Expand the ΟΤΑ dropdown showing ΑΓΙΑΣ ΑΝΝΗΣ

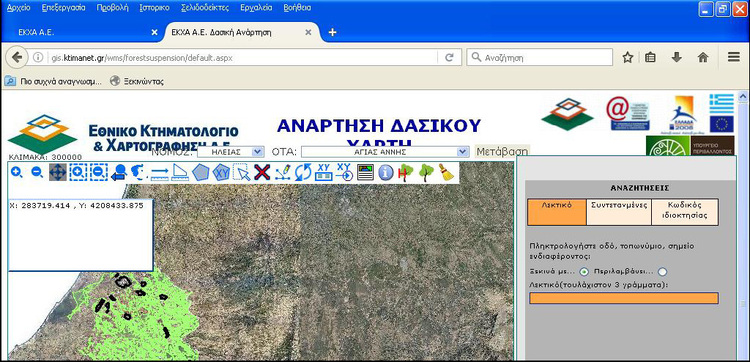click(x=385, y=152)
